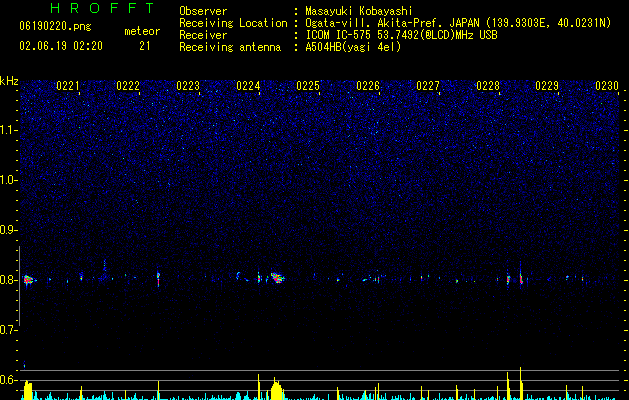Click the wide yellow intensity burst after 0224
The height and width of the screenshot is (400, 629).
click(276, 390)
